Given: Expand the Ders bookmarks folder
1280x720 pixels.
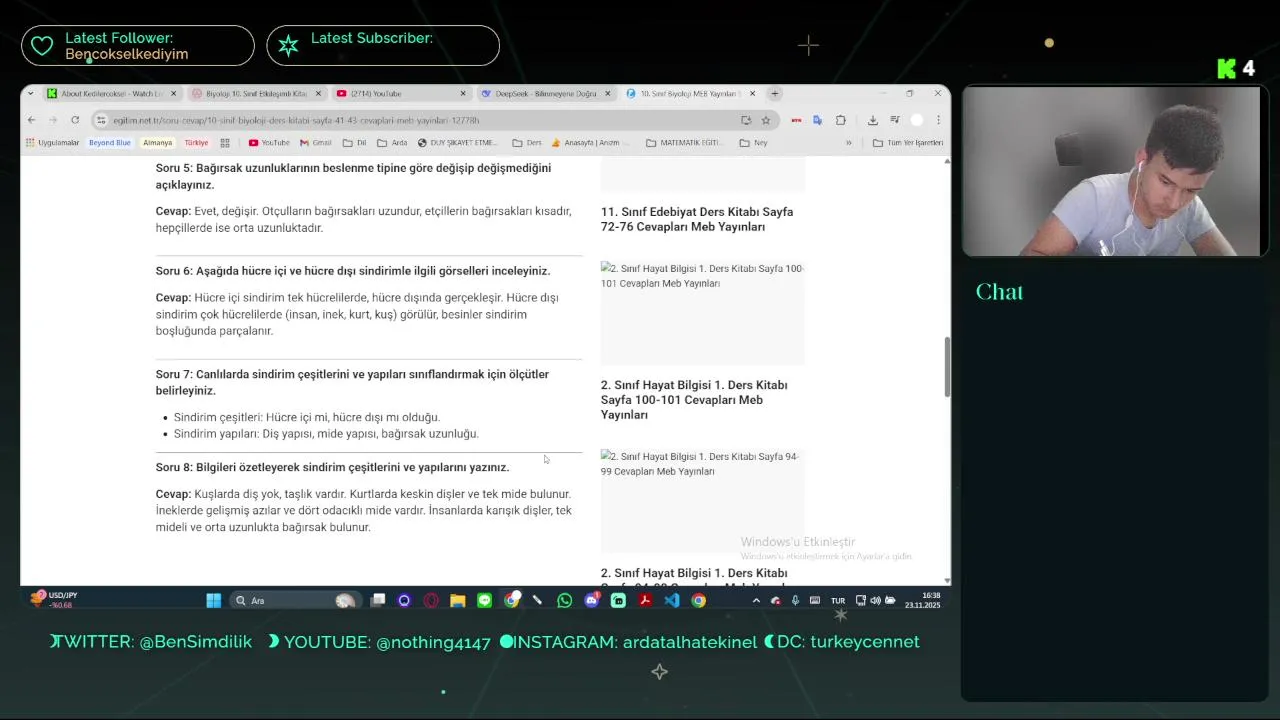Looking at the screenshot, I should [527, 143].
